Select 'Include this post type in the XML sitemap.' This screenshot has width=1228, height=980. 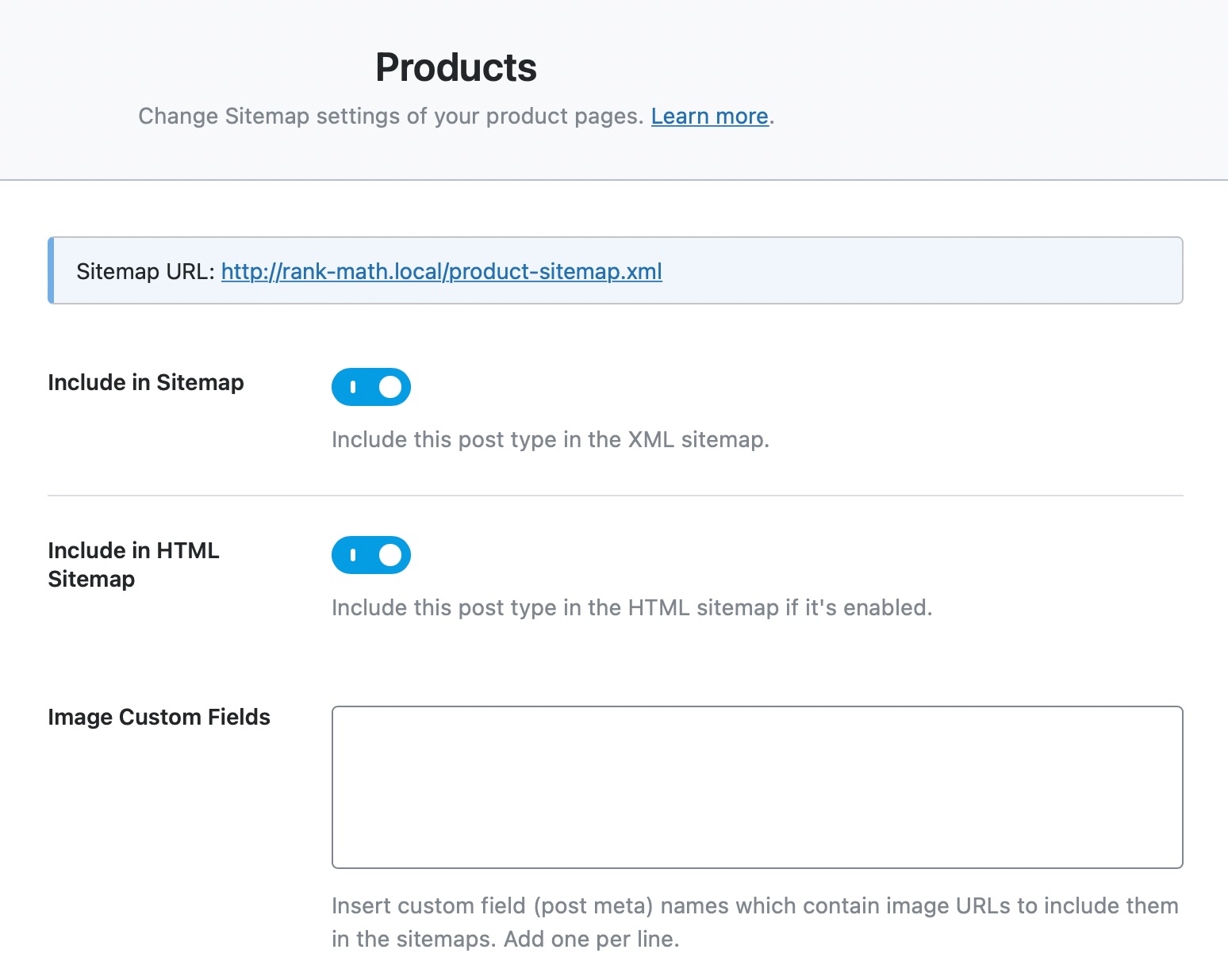[551, 439]
